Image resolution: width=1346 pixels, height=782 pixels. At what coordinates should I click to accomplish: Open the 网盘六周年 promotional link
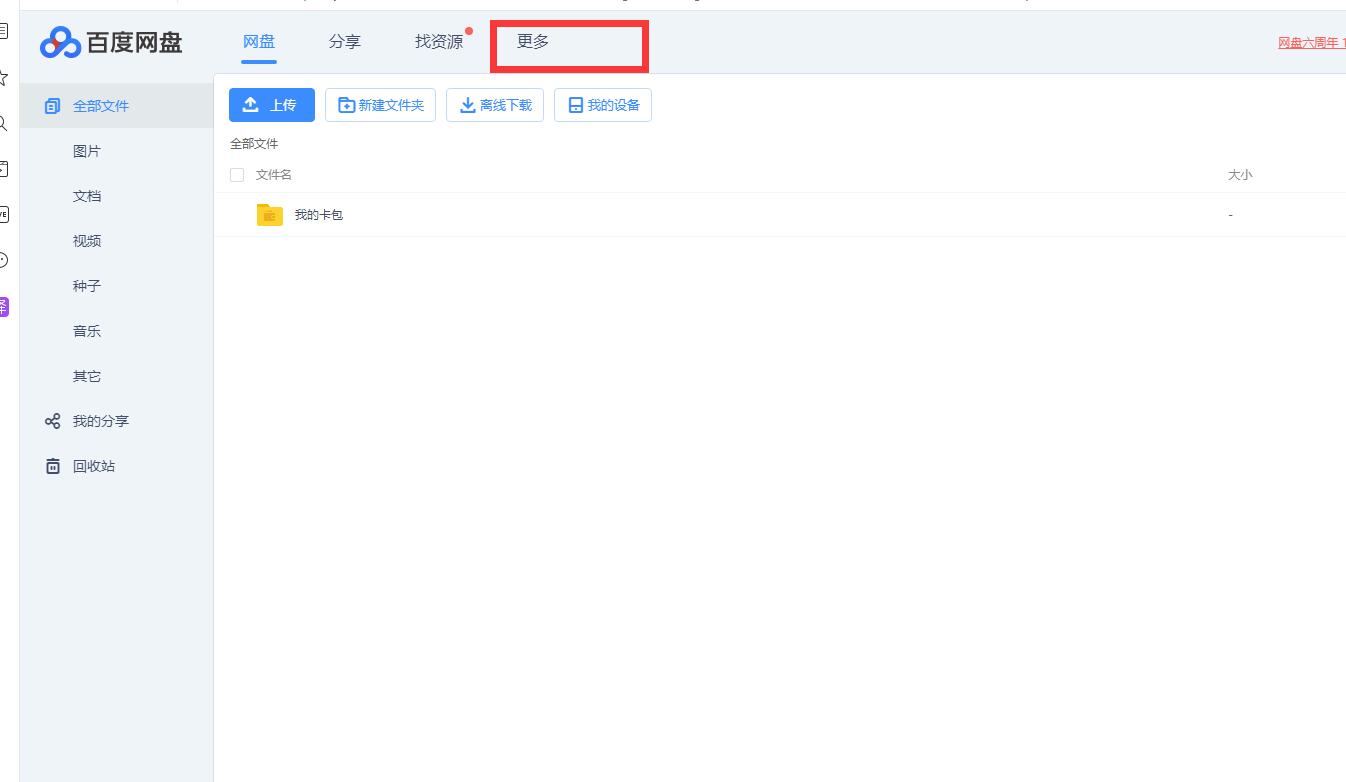tap(1311, 43)
